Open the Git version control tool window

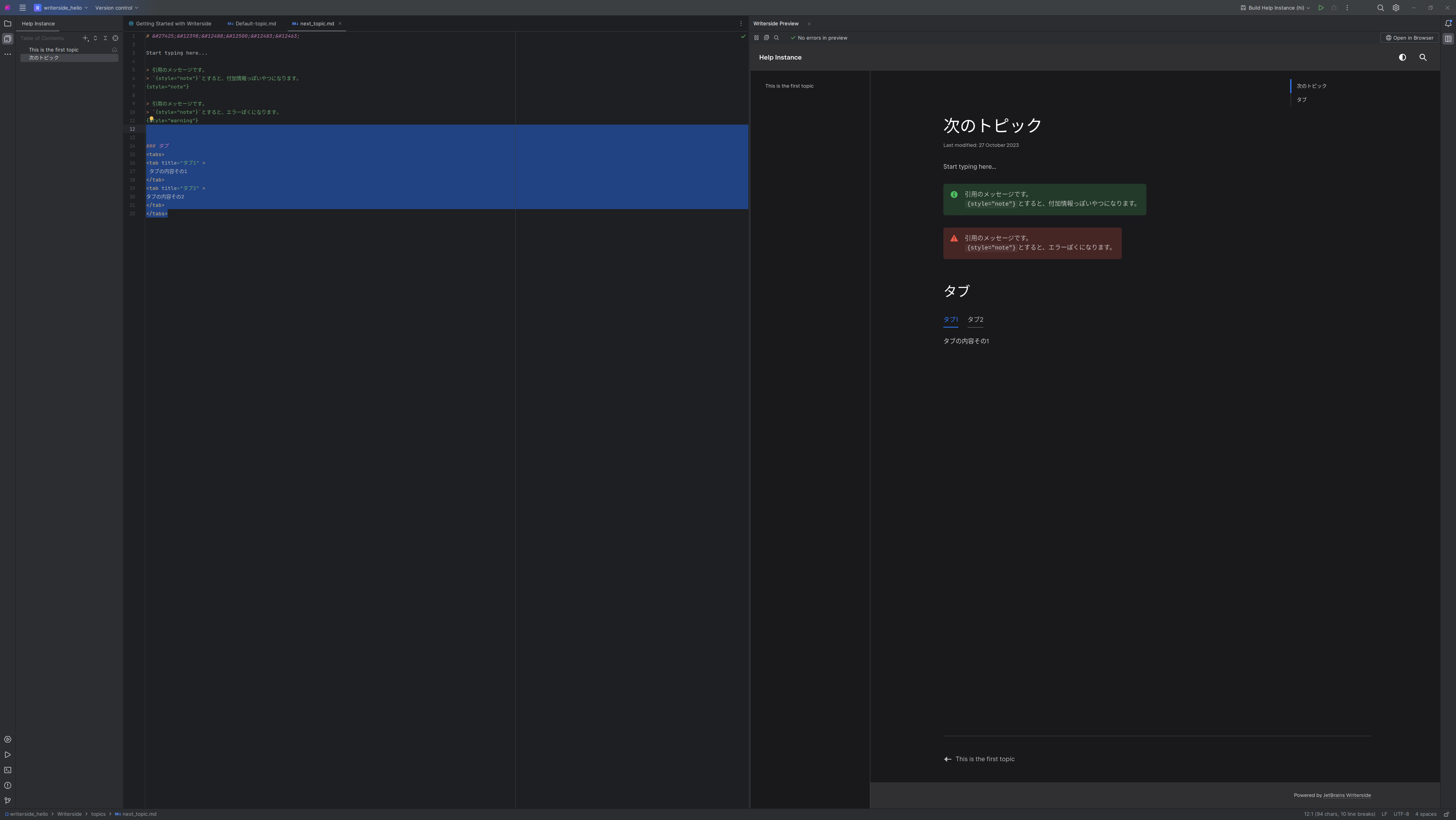tap(7, 801)
